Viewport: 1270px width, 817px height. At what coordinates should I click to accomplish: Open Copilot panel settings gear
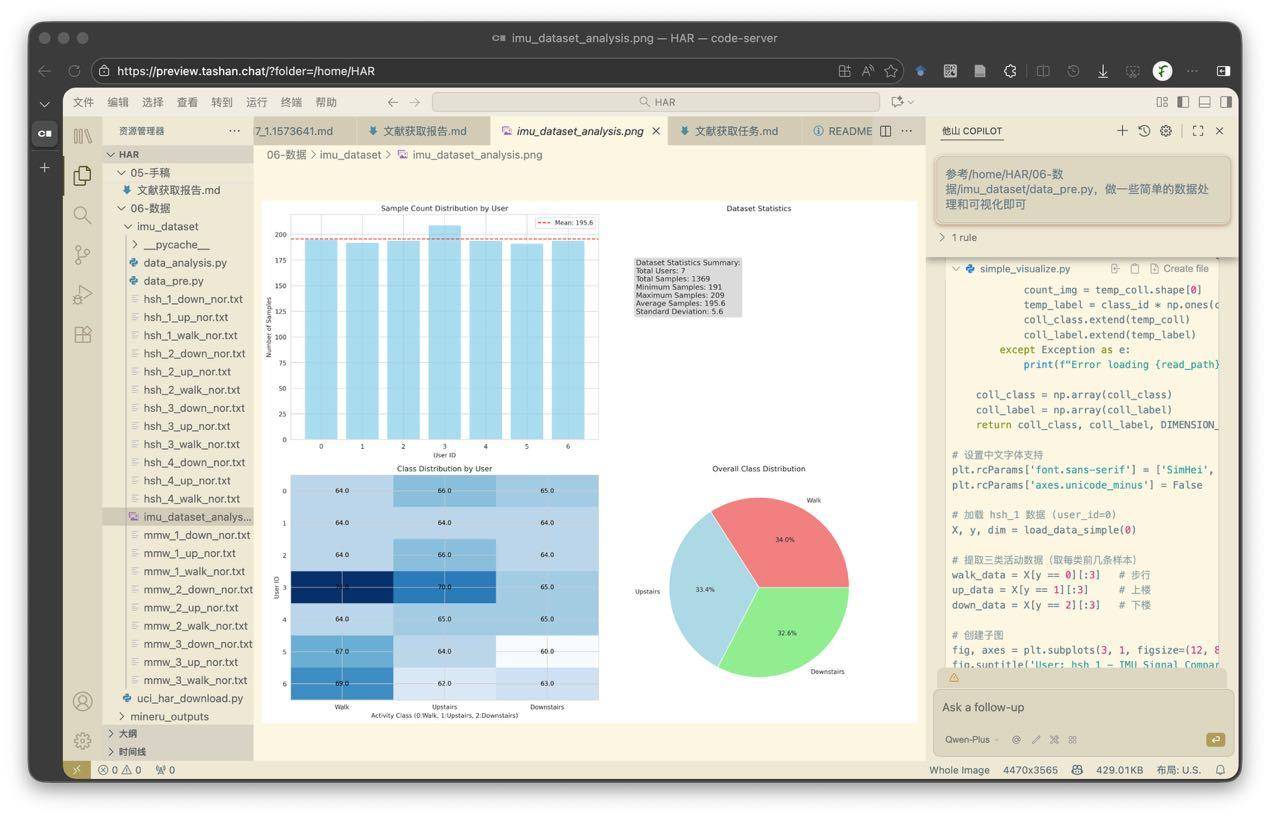(1166, 131)
